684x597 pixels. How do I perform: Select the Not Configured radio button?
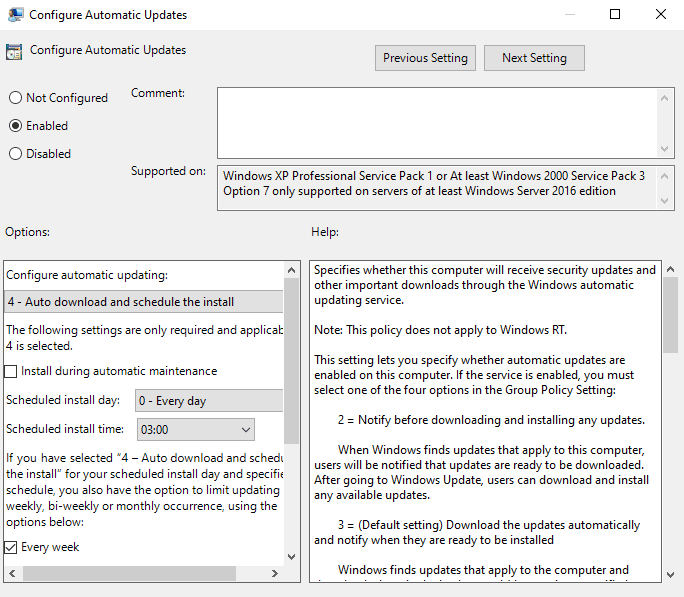tap(15, 98)
